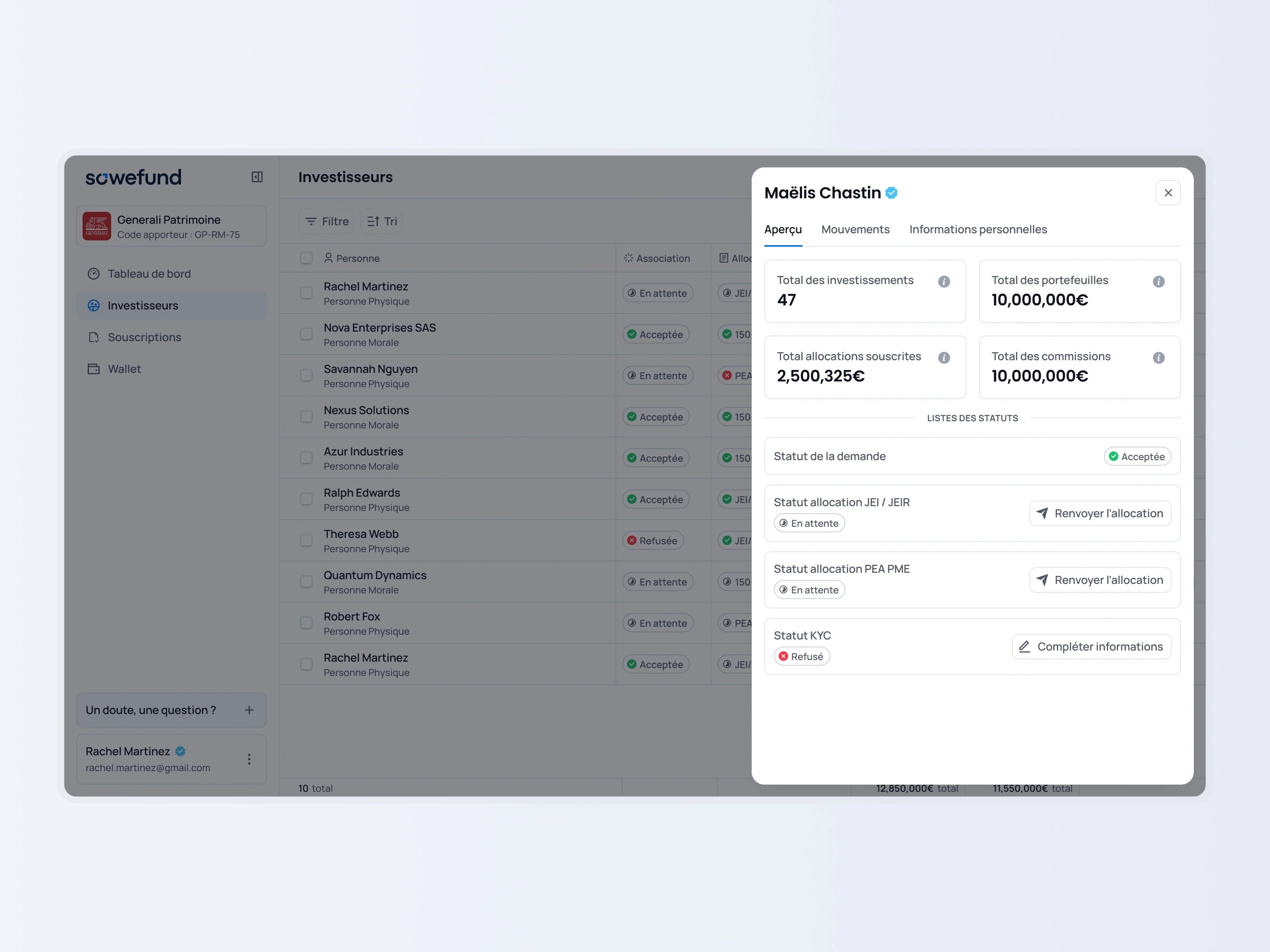Click verified badge beside Maëlis Chastin
Viewport: 1270px width, 952px height.
(x=892, y=194)
